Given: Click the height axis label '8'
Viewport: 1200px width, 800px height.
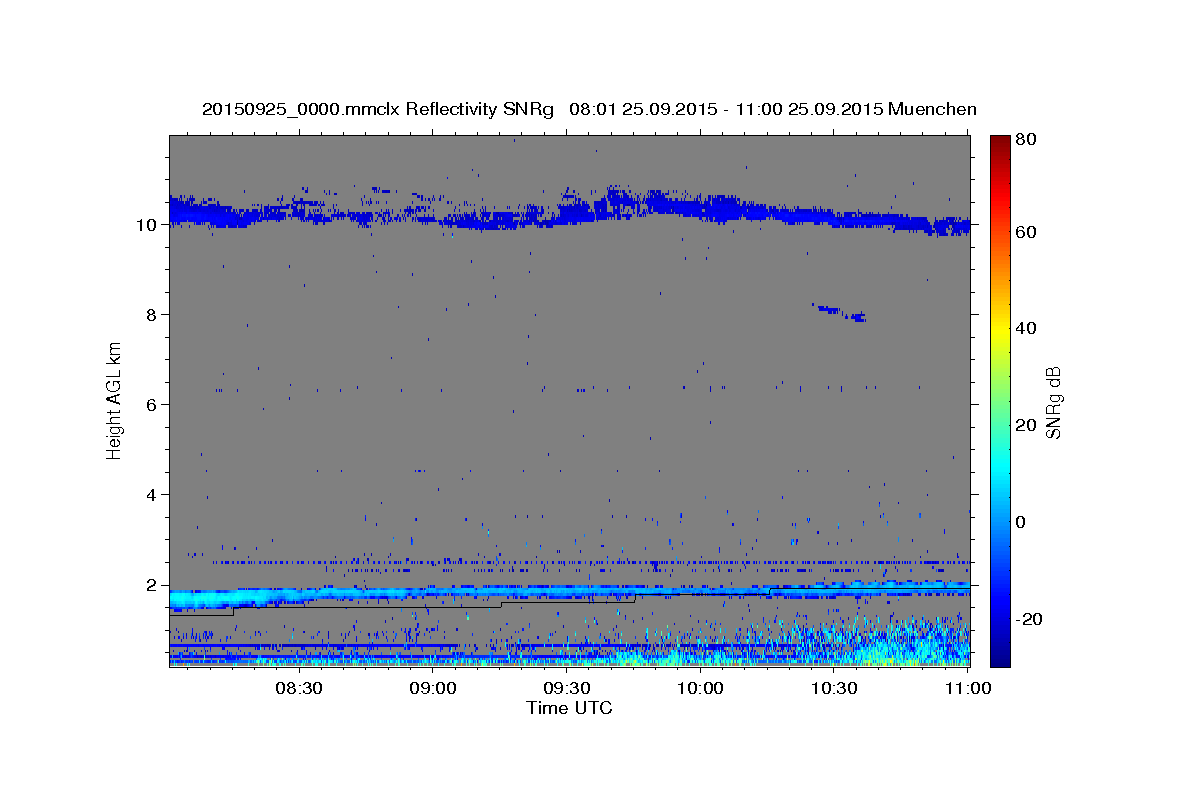Looking at the screenshot, I should (151, 314).
